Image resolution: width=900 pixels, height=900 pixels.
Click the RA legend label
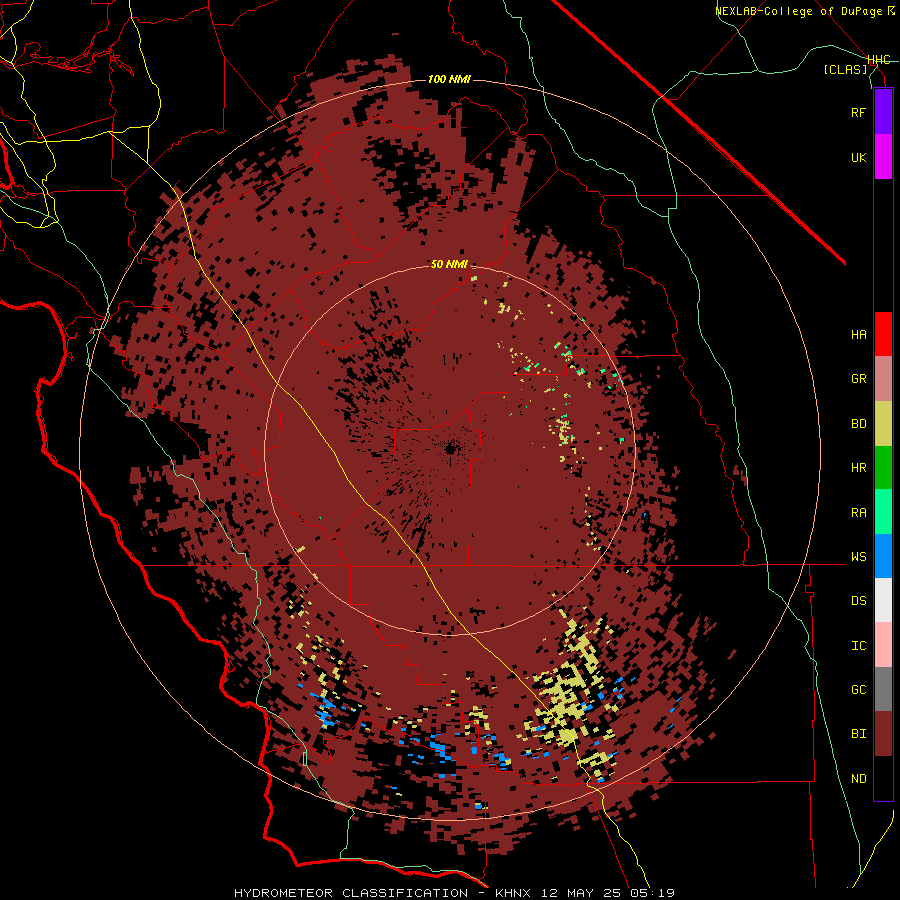pyautogui.click(x=858, y=513)
